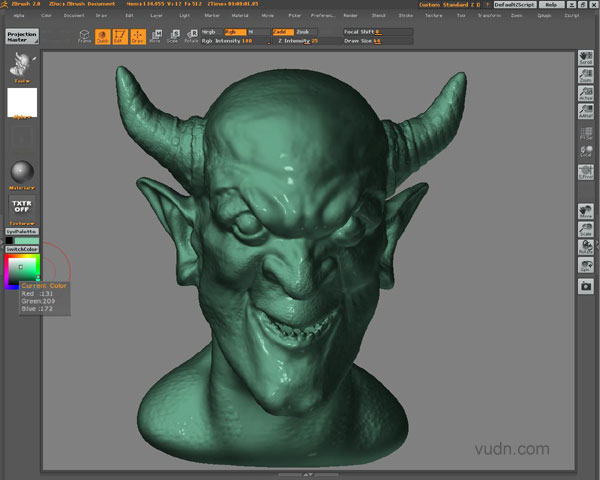The image size is (600, 480).
Task: Open the Tool selector head thumbnail
Action: click(x=22, y=66)
